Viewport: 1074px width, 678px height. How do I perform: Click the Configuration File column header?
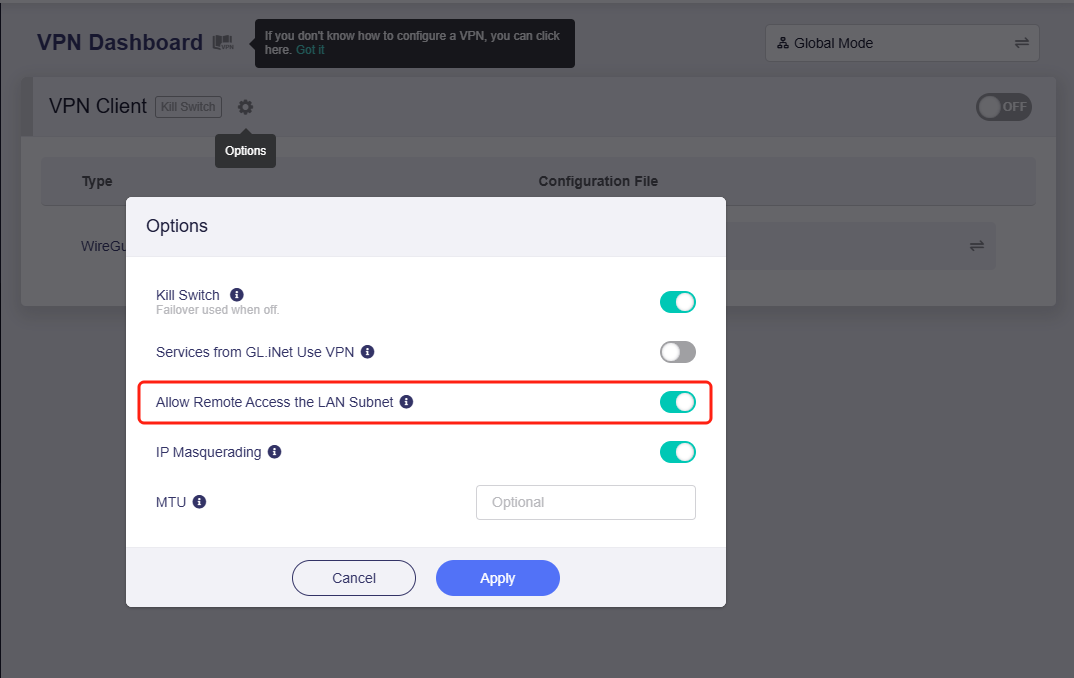coord(598,181)
